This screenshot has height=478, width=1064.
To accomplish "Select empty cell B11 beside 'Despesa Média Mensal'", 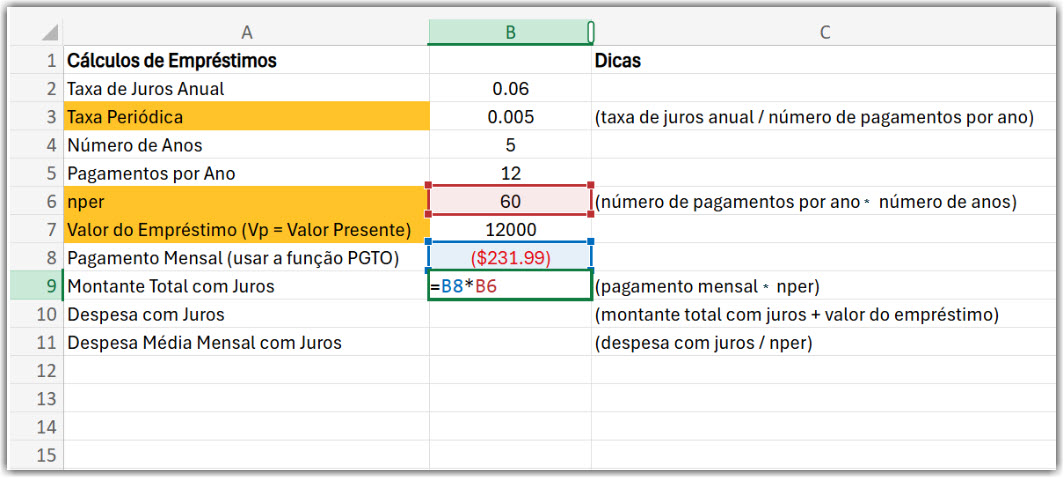I will click(510, 343).
